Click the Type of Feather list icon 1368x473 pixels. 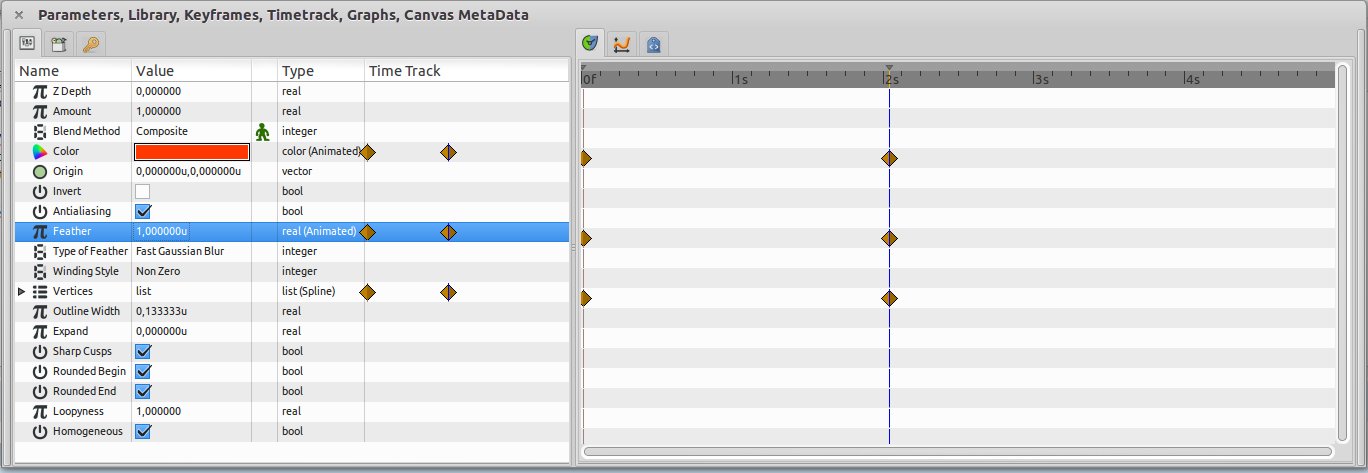pyautogui.click(x=40, y=251)
